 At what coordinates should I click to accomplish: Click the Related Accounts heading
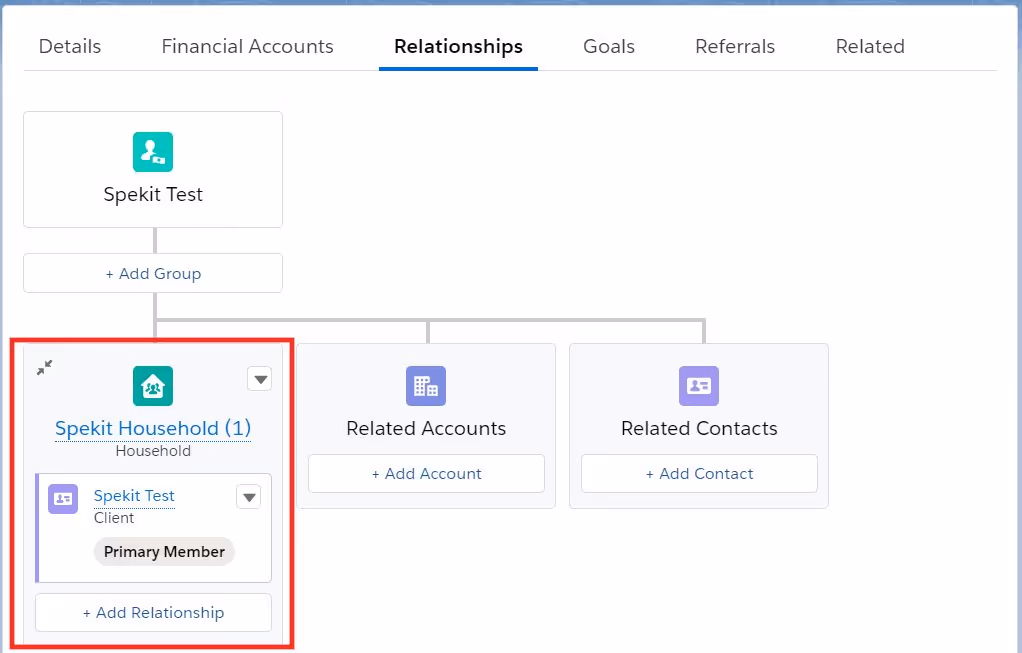coord(426,428)
